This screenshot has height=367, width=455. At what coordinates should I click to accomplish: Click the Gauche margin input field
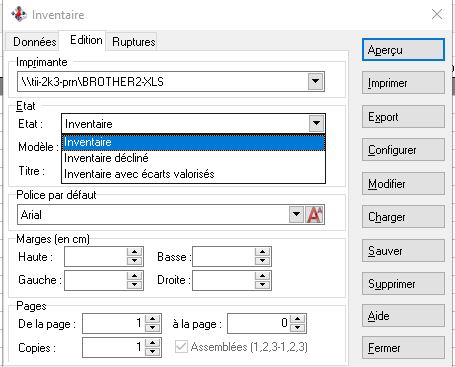pos(96,280)
